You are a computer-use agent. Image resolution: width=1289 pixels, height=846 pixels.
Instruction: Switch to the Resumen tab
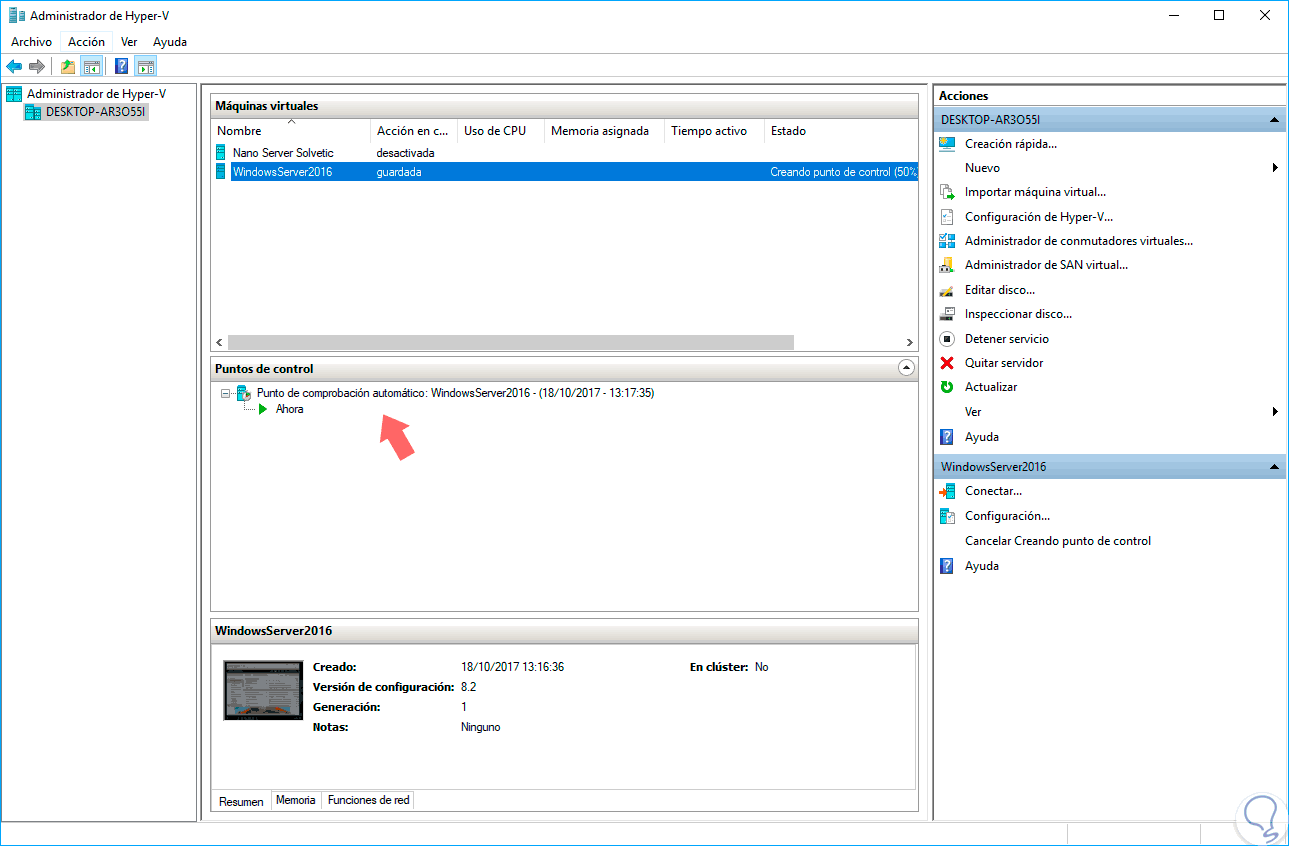(x=241, y=801)
